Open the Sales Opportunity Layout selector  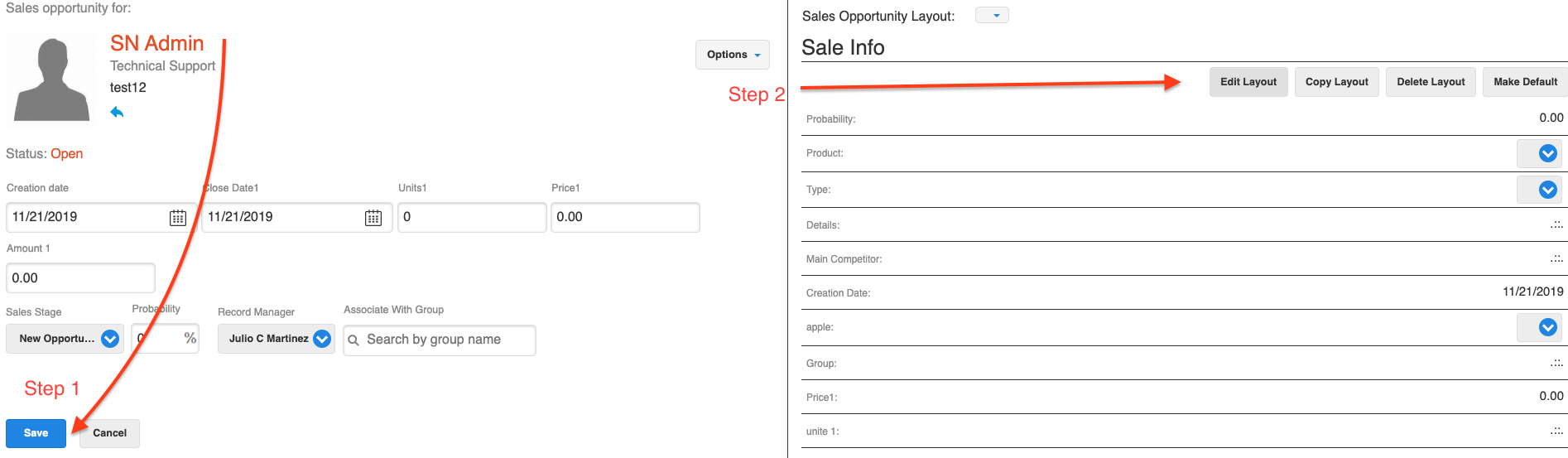(x=992, y=16)
